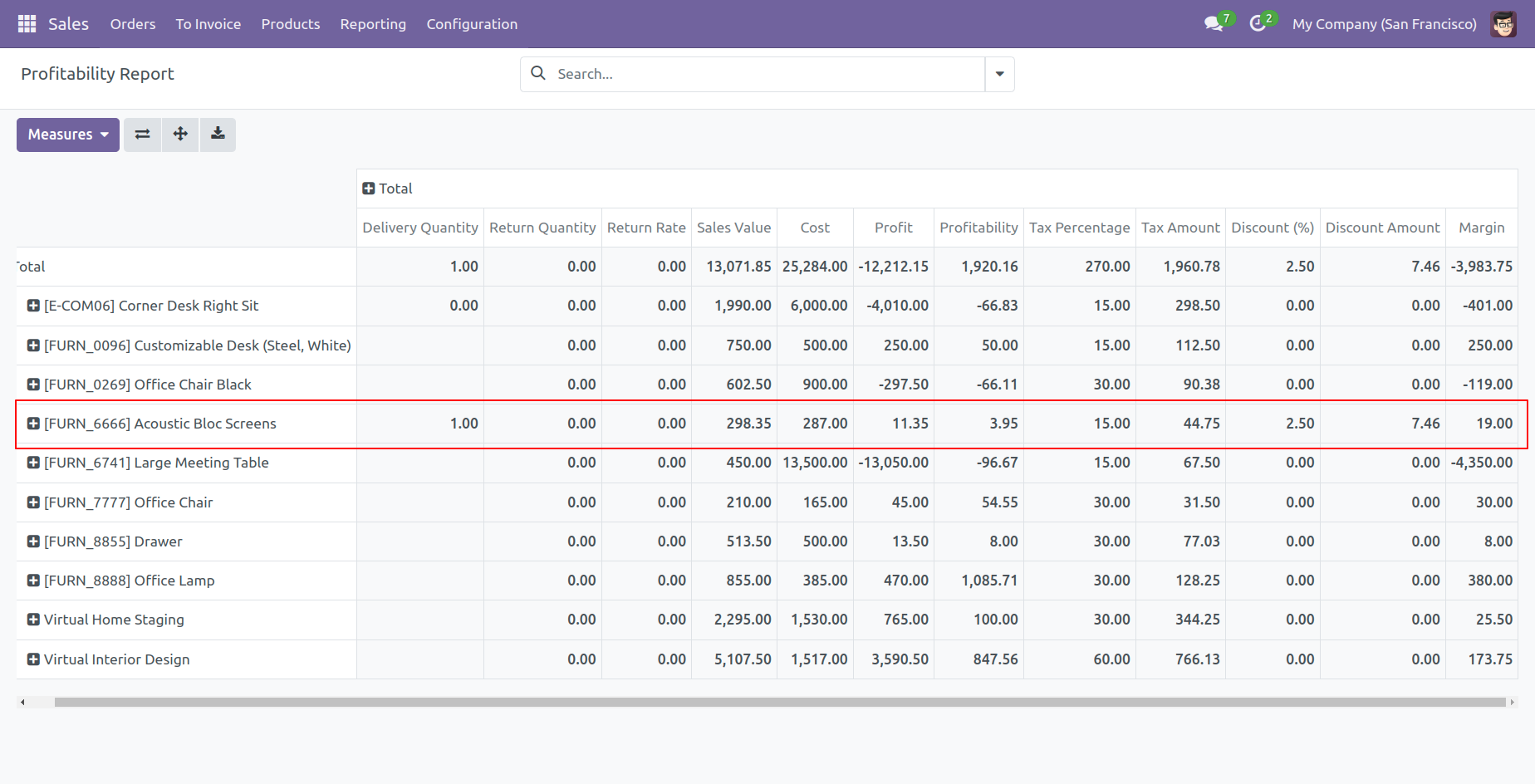Sort by Return Quantity column header
The image size is (1535, 784).
[x=542, y=228]
